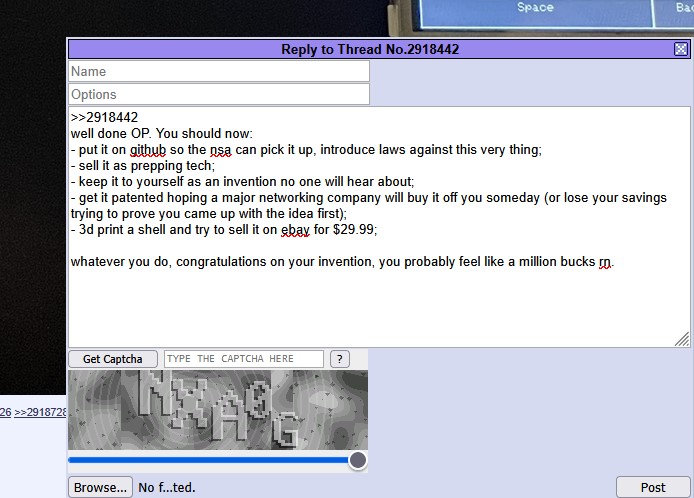Click Browse to choose a file
Image resolution: width=694 pixels, height=498 pixels.
(100, 487)
